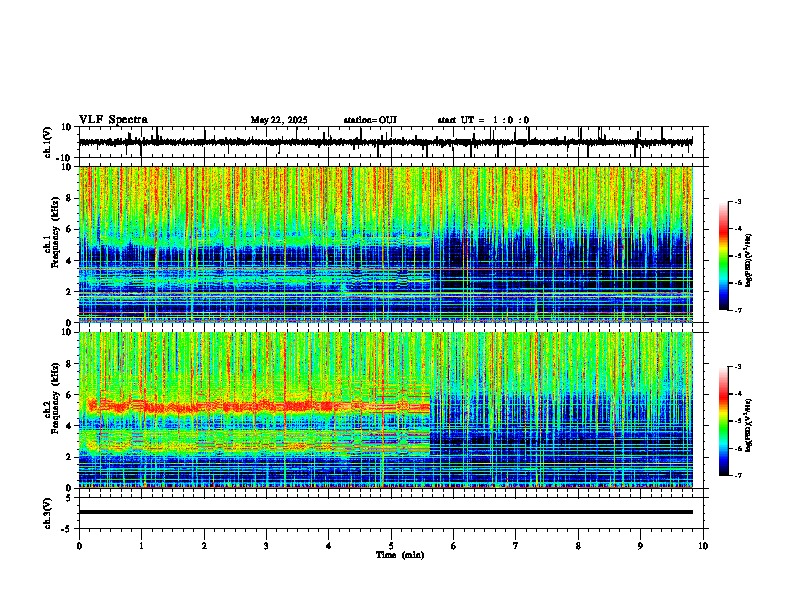Click the "VLF Spectra" title text
The image size is (792, 612).
tap(113, 120)
